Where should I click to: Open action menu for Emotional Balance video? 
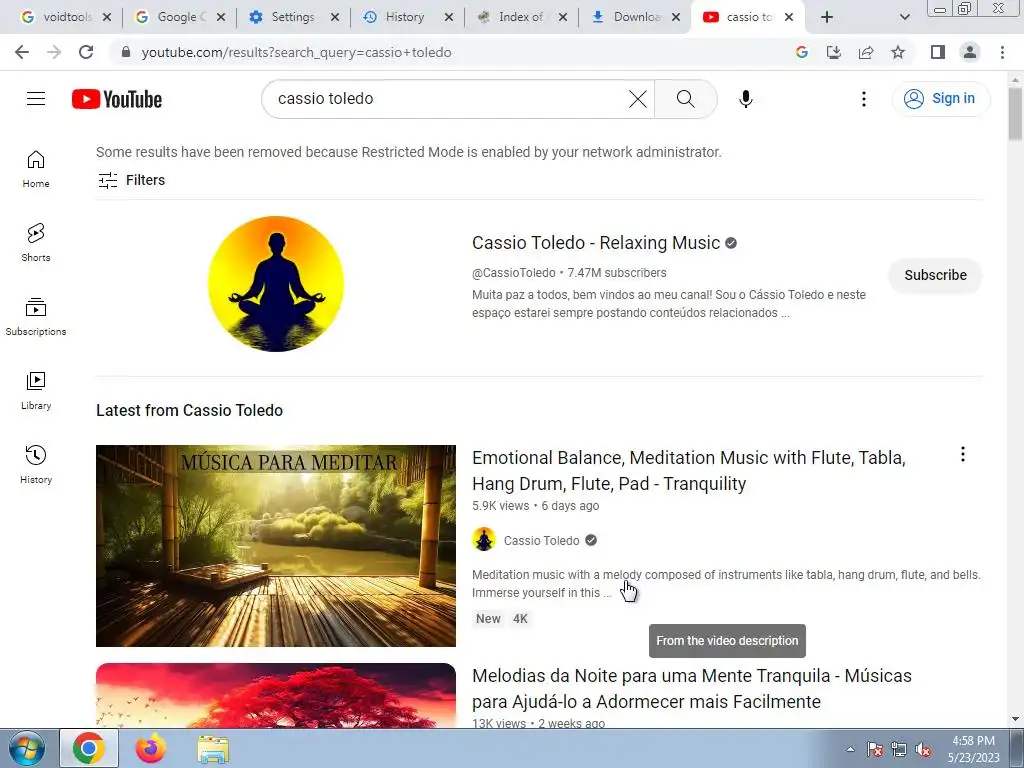tap(963, 455)
